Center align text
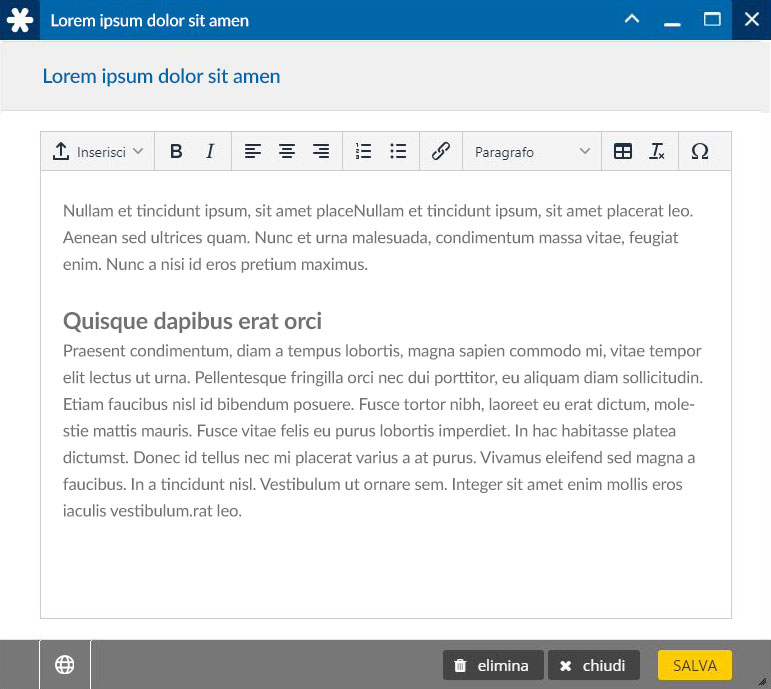771x689 pixels. [x=287, y=151]
